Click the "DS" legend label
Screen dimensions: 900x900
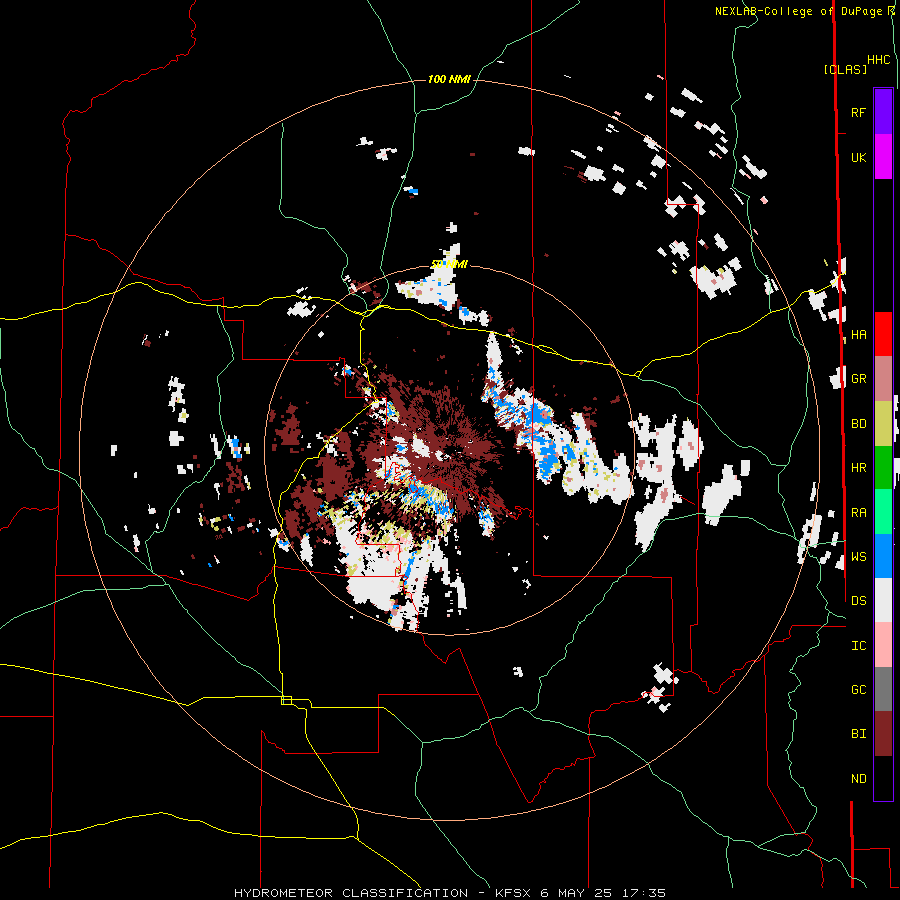(858, 600)
